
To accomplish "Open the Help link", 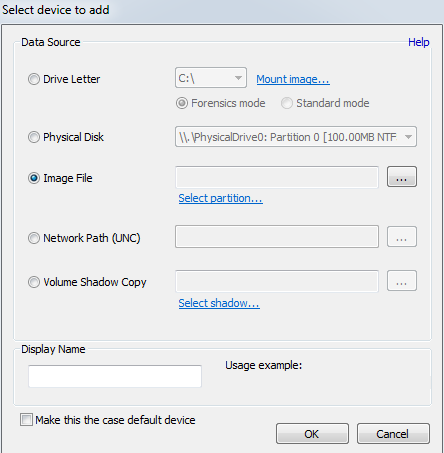I will point(419,42).
